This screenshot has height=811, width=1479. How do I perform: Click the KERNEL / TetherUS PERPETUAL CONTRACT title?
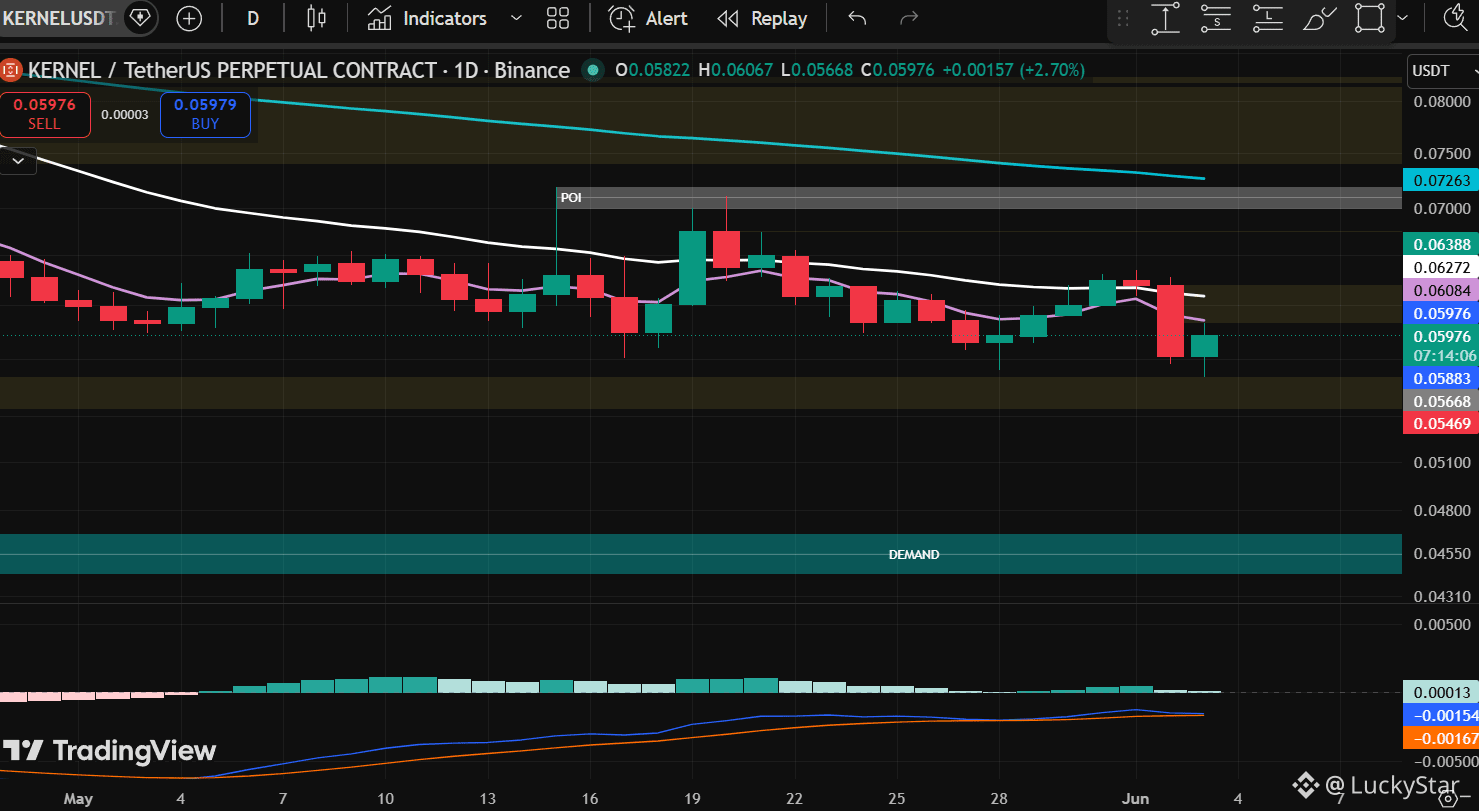click(299, 70)
